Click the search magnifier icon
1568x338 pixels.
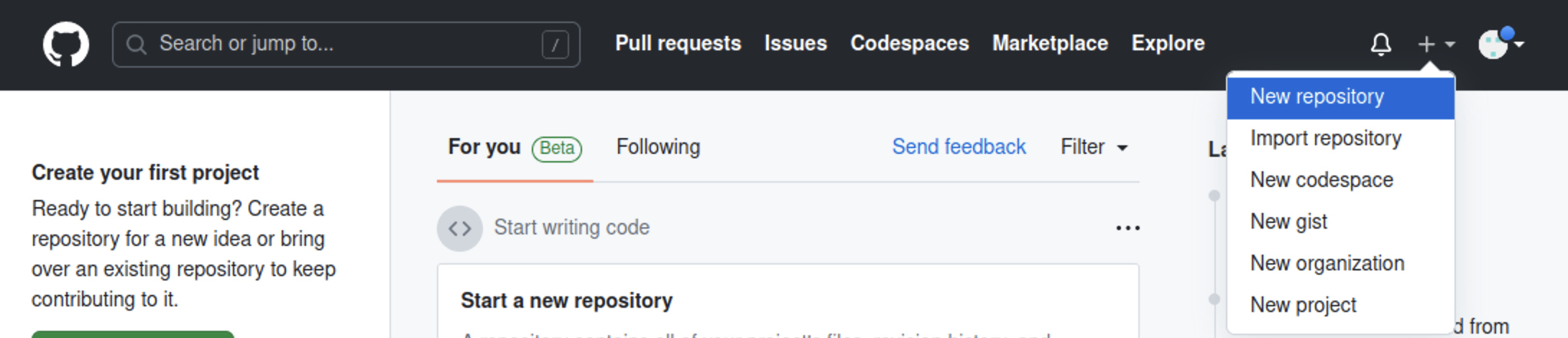coord(136,45)
